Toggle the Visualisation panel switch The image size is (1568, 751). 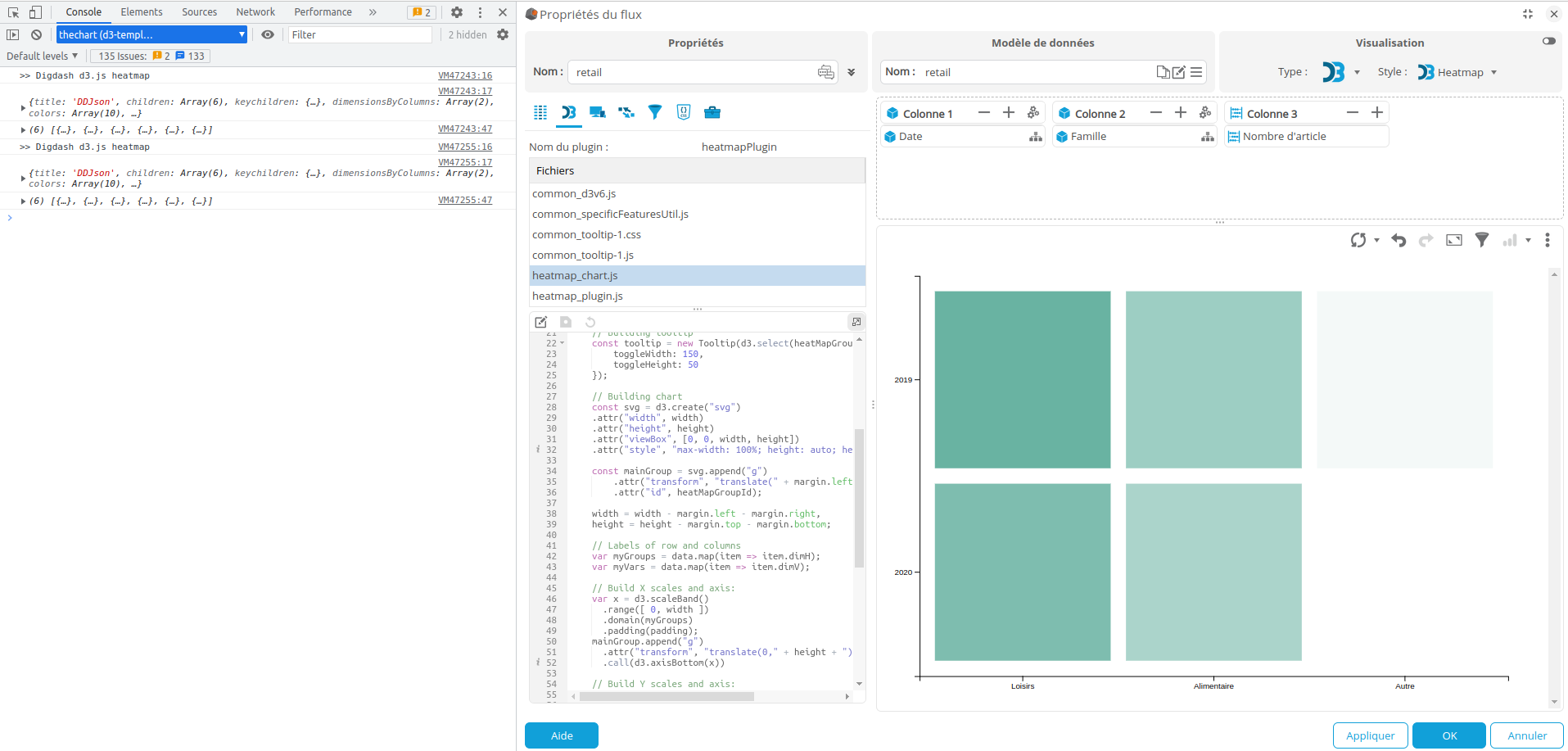point(1548,41)
